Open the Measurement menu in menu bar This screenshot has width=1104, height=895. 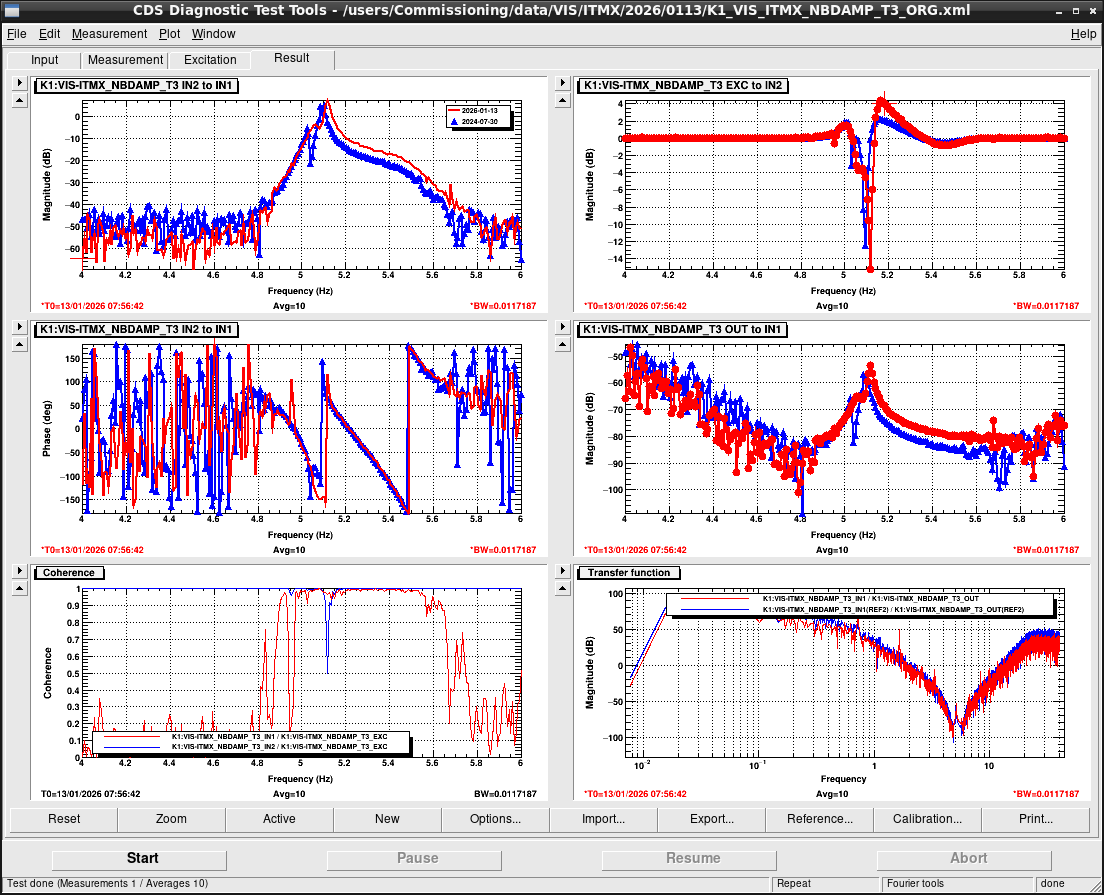pos(109,34)
